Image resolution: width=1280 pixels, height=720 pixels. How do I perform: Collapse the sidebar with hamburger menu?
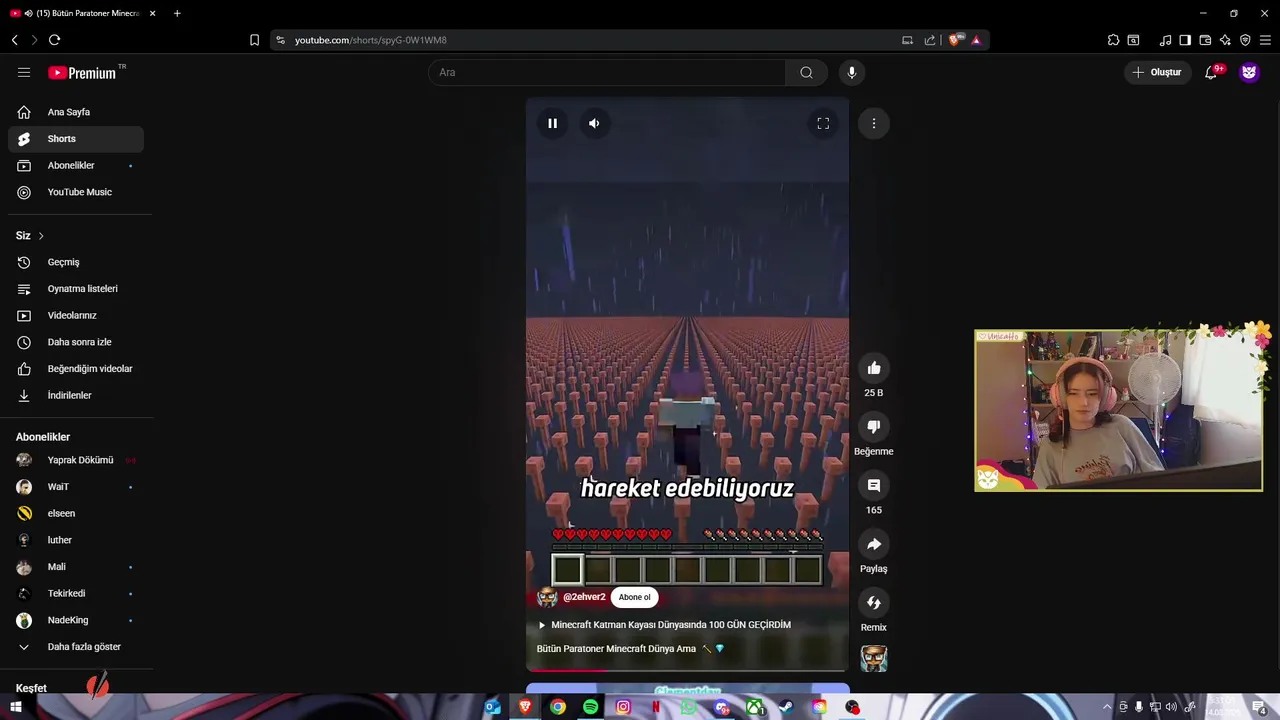pos(24,72)
